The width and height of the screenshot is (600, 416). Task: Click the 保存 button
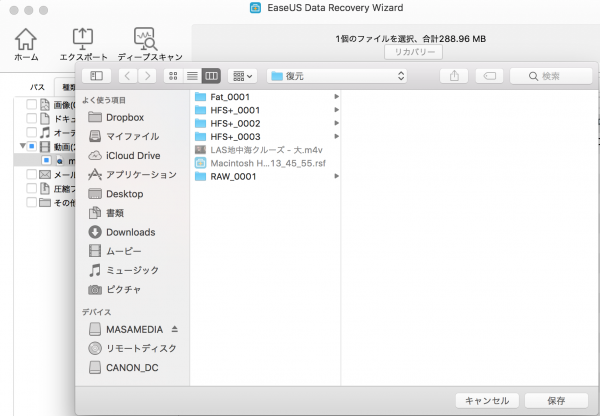(556, 401)
